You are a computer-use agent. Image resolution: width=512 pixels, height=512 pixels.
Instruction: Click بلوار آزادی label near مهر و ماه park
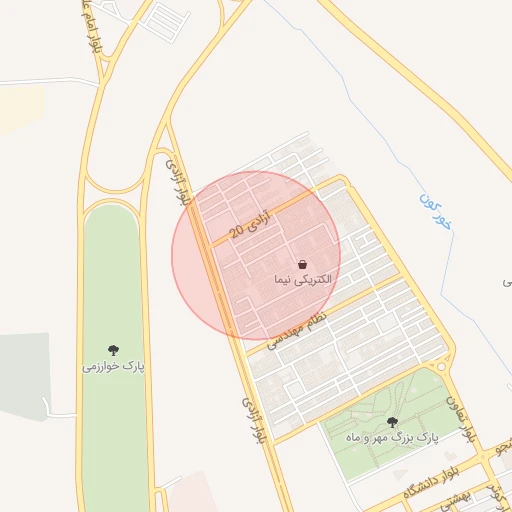(x=254, y=421)
